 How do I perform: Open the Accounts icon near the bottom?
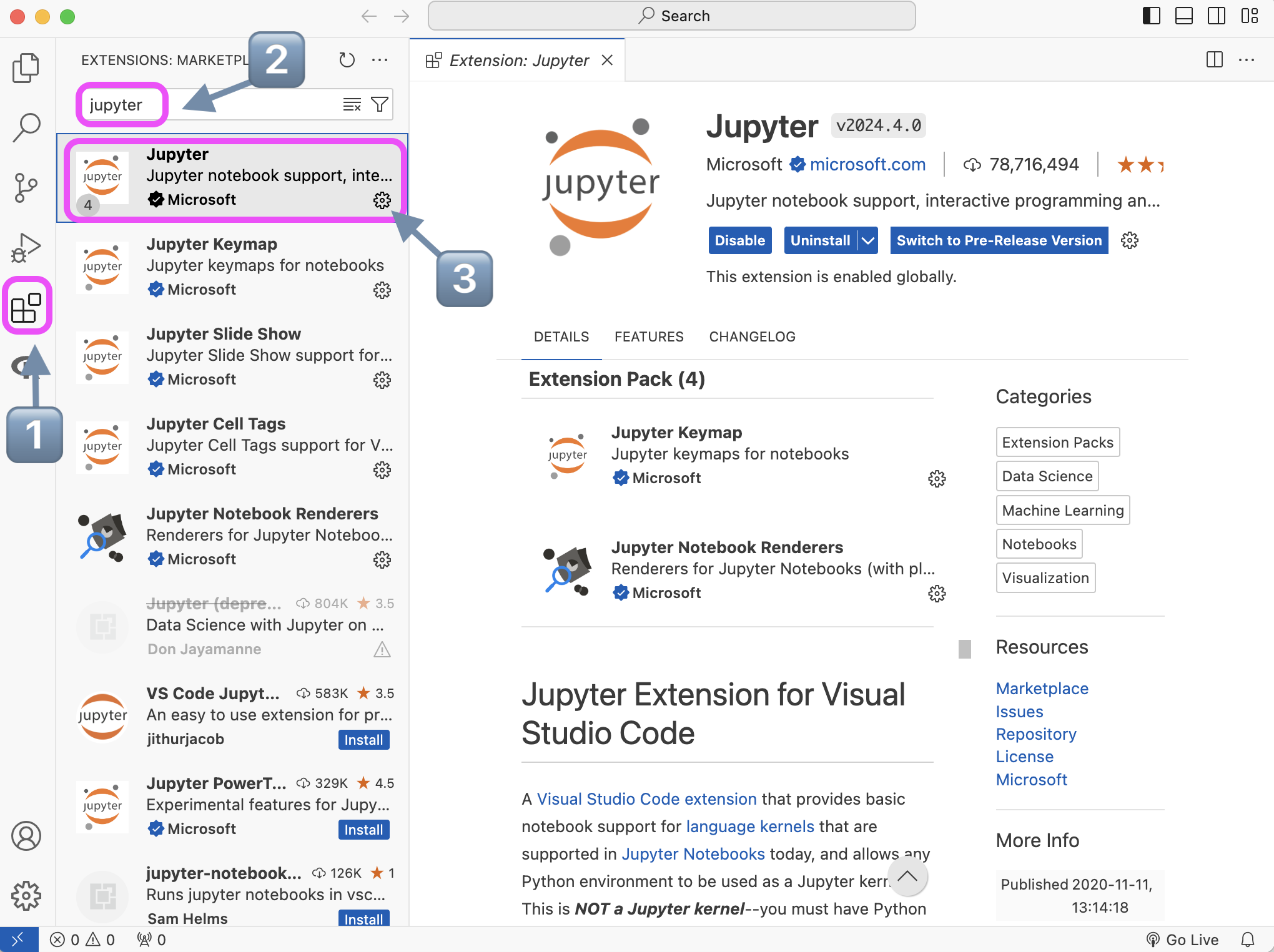click(x=26, y=837)
